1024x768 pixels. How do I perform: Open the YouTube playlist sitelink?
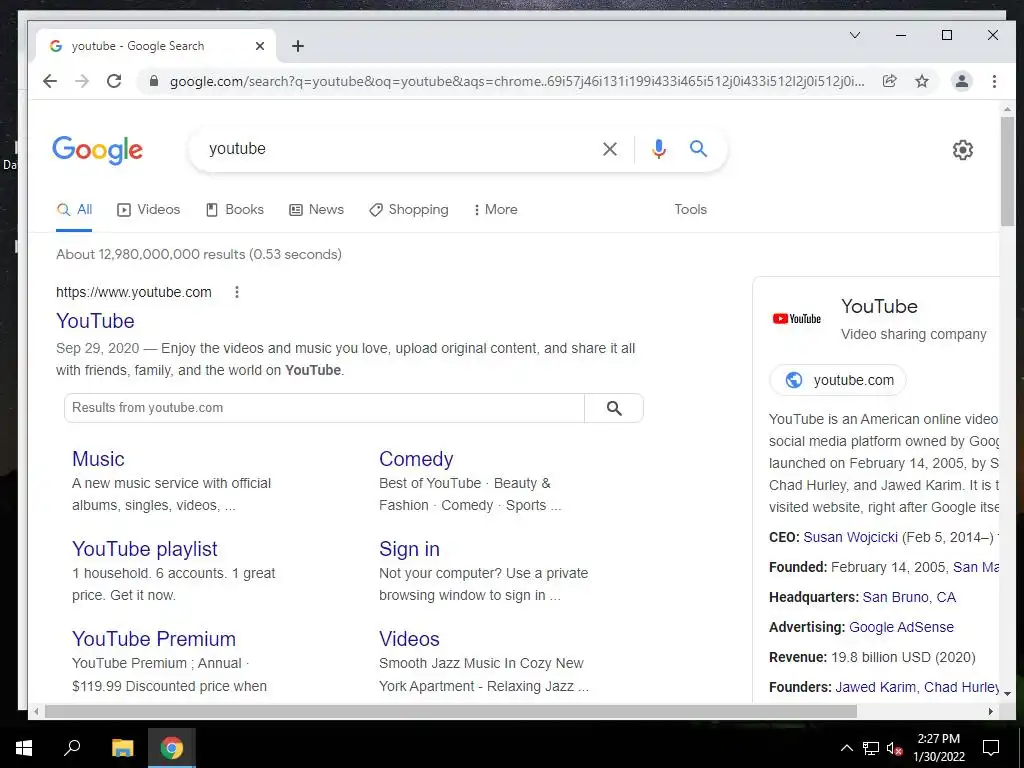(x=144, y=549)
